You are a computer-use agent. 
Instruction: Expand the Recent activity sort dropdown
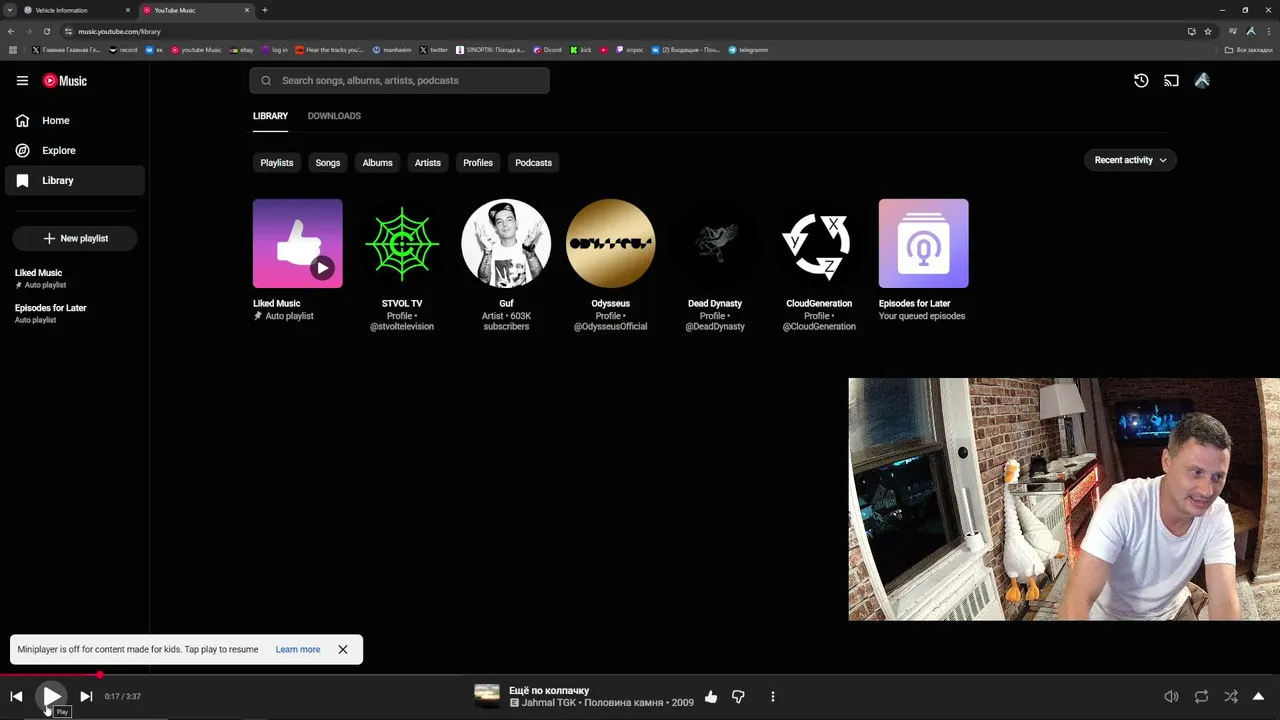(x=1130, y=160)
